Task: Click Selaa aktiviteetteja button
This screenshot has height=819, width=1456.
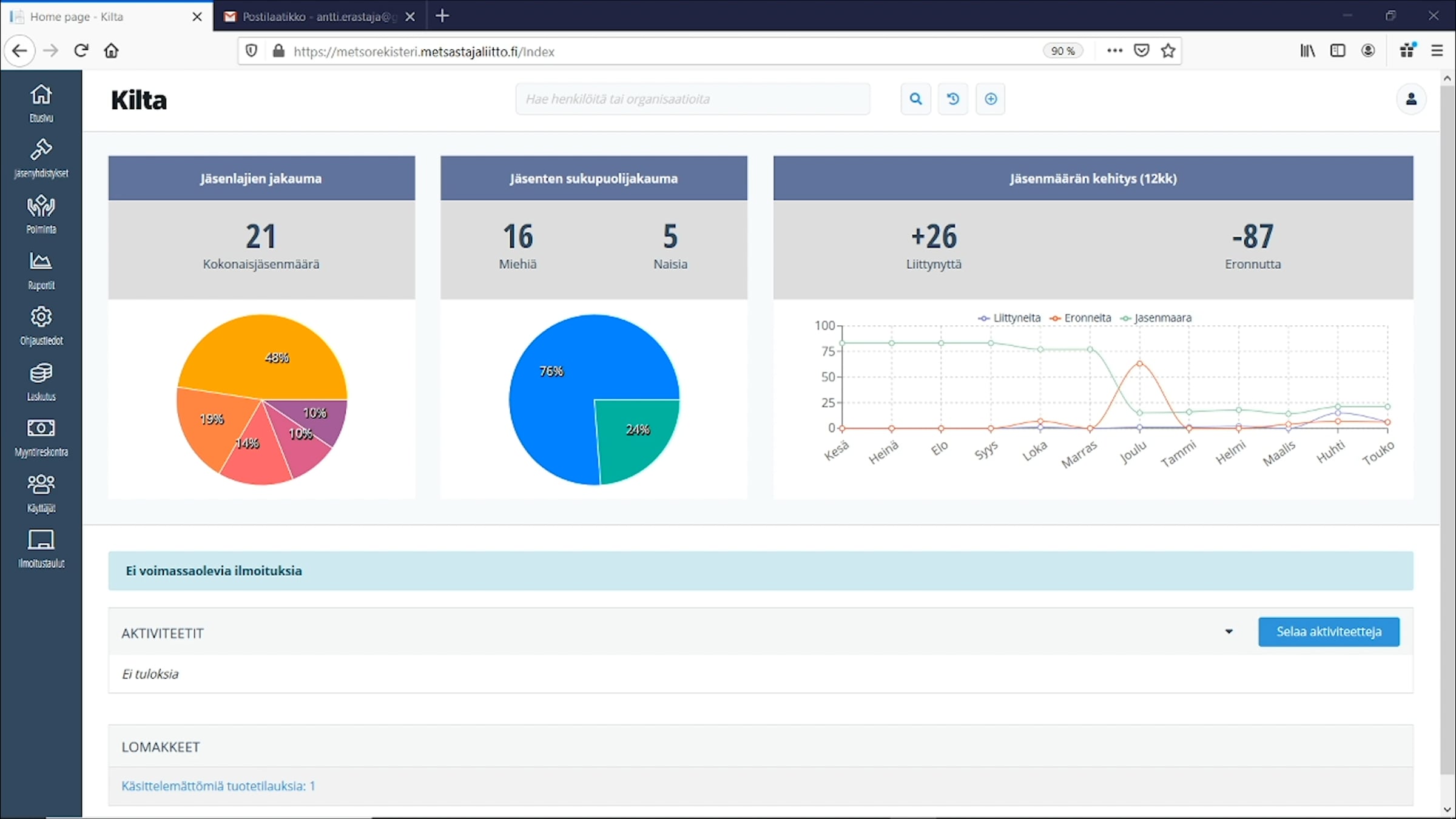Action: (x=1329, y=632)
